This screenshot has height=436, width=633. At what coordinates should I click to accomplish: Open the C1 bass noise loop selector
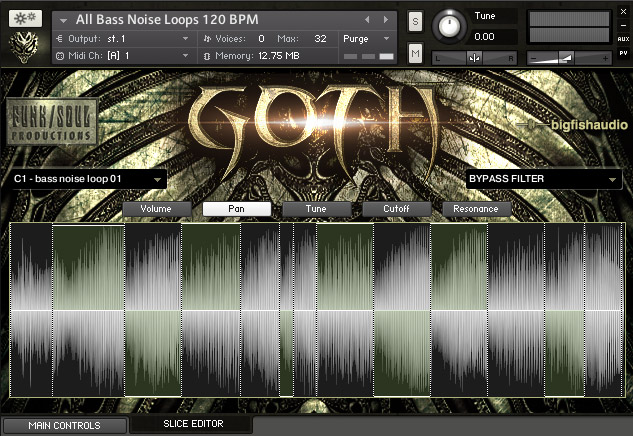click(x=88, y=179)
